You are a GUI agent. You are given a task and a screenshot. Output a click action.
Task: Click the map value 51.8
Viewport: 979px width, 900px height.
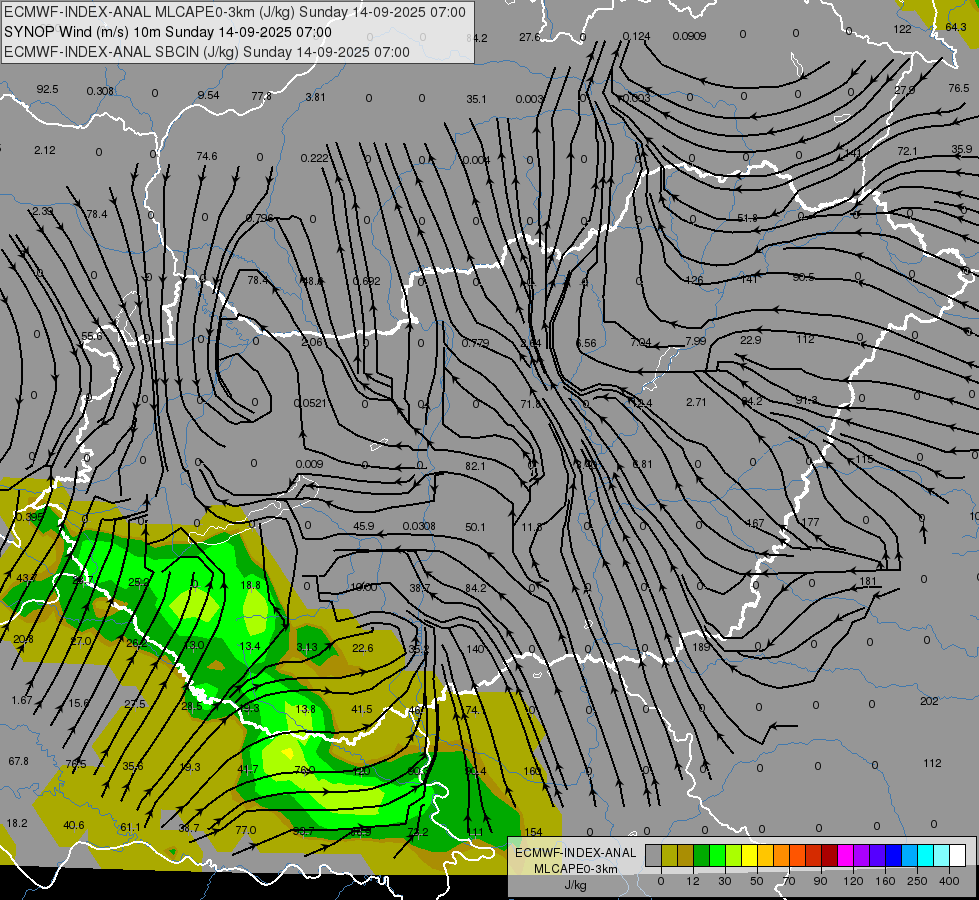(747, 218)
